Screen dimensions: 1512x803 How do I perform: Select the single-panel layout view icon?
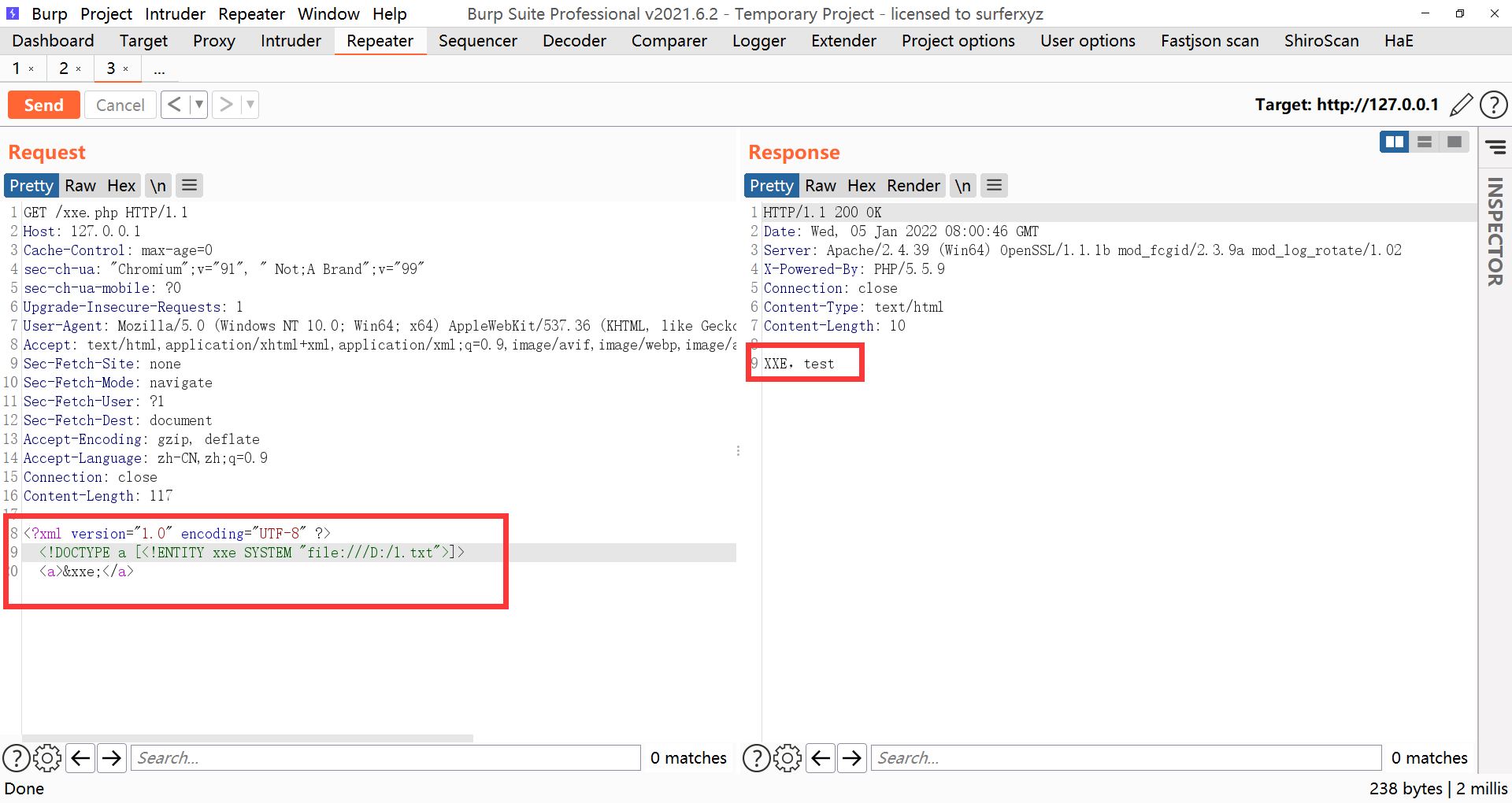tap(1454, 142)
